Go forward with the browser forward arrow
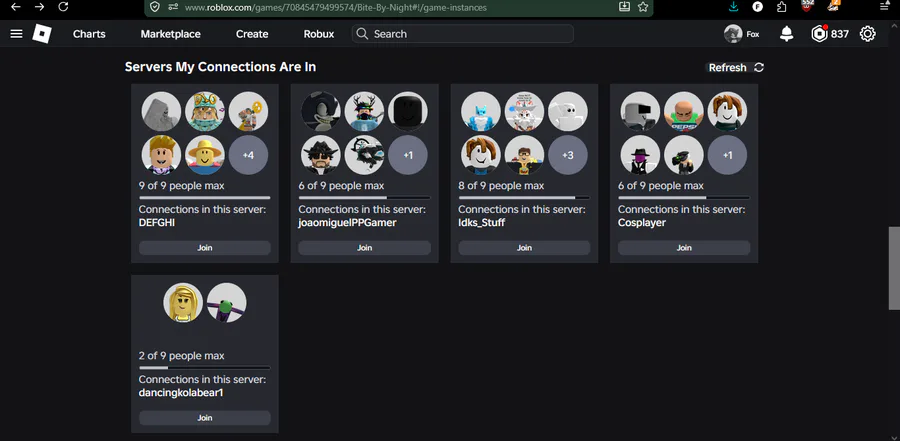Screen dimensions: 900x441 39,7
